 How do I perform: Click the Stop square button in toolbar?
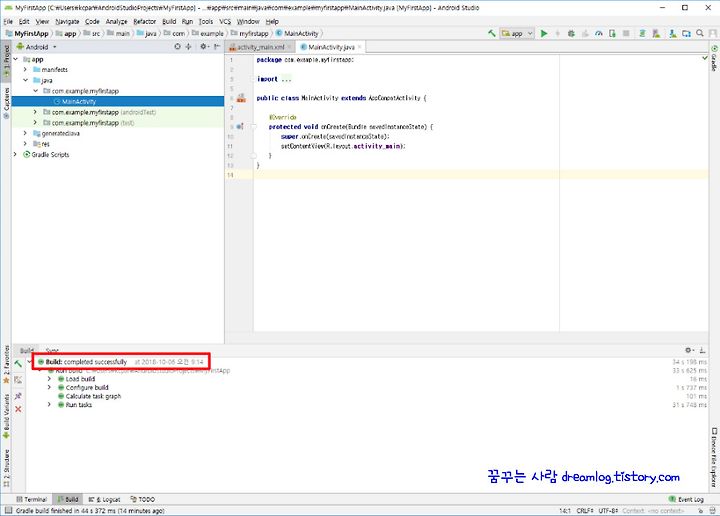point(626,33)
